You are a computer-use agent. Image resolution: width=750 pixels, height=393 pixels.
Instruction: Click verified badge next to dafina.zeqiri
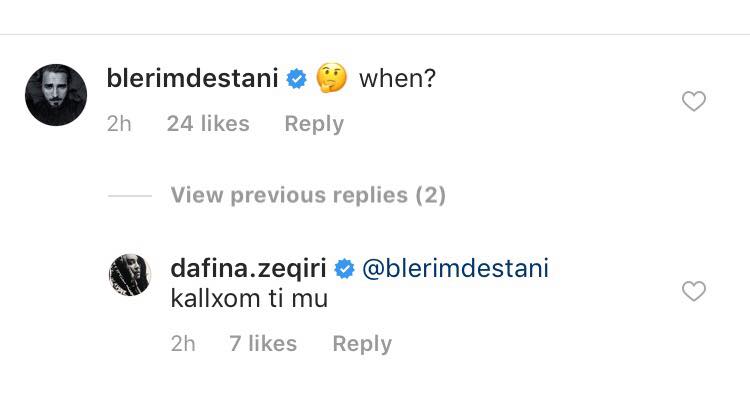point(344,269)
